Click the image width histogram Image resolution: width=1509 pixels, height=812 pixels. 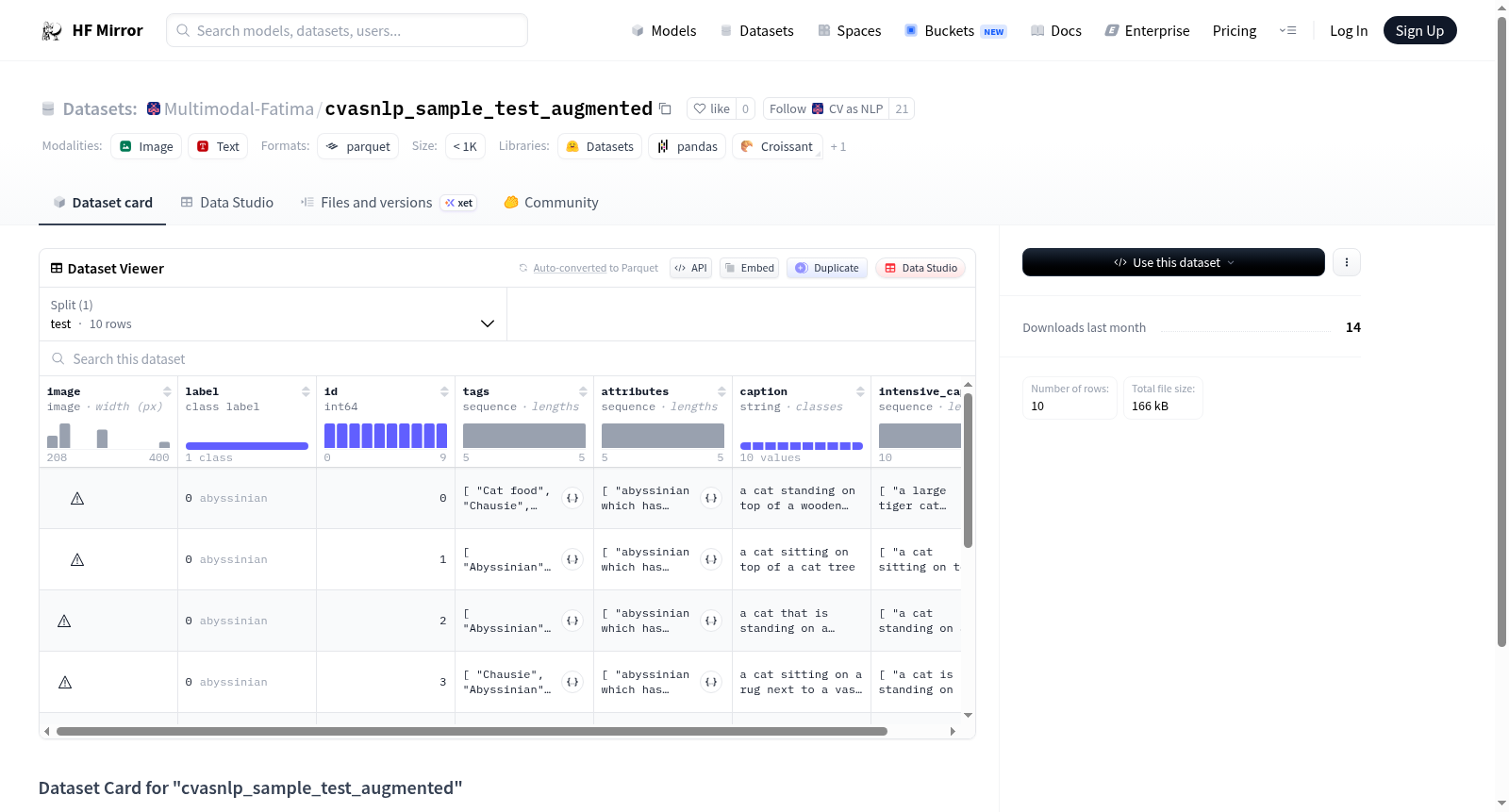pos(108,436)
